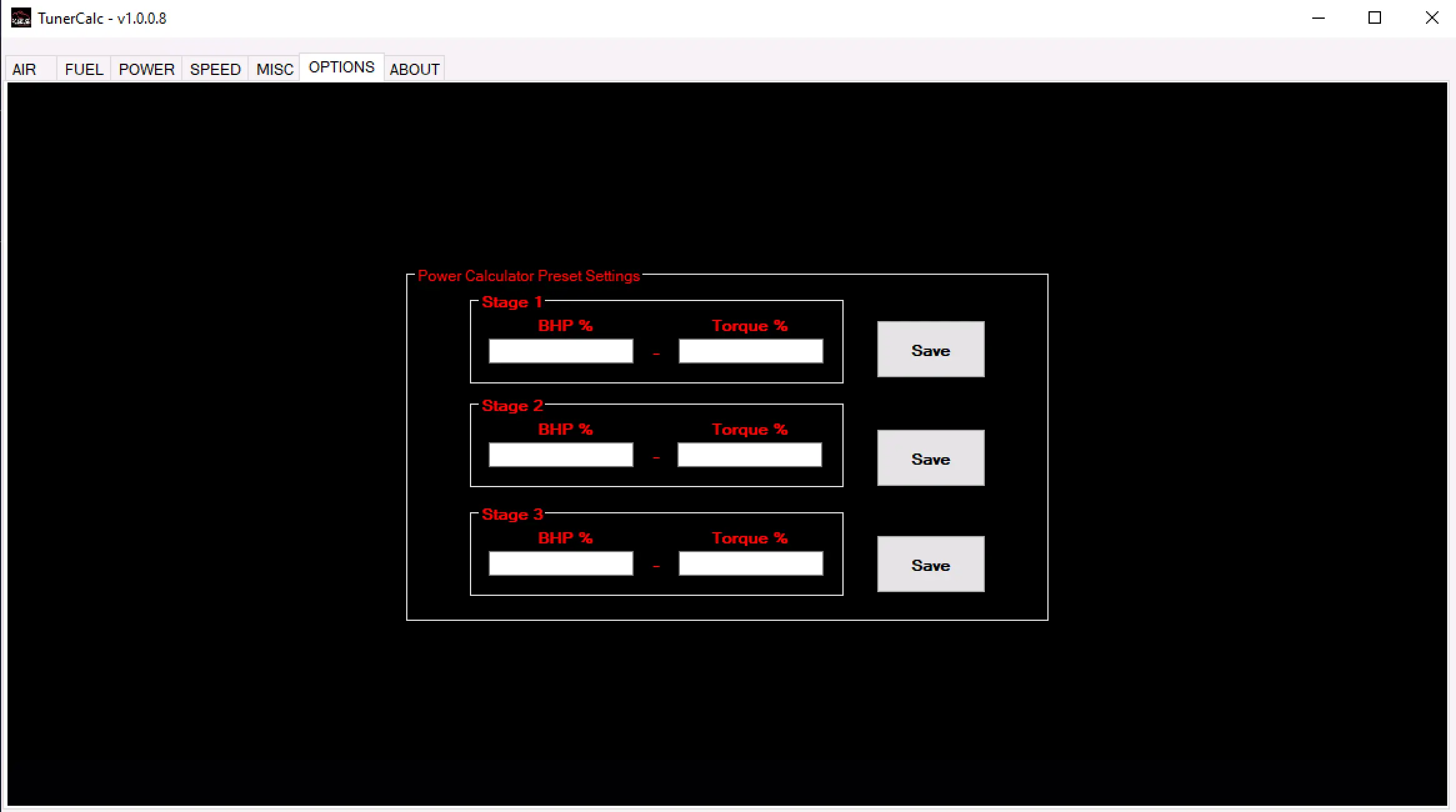
Task: Go to the POWER tab
Action: pyautogui.click(x=146, y=69)
